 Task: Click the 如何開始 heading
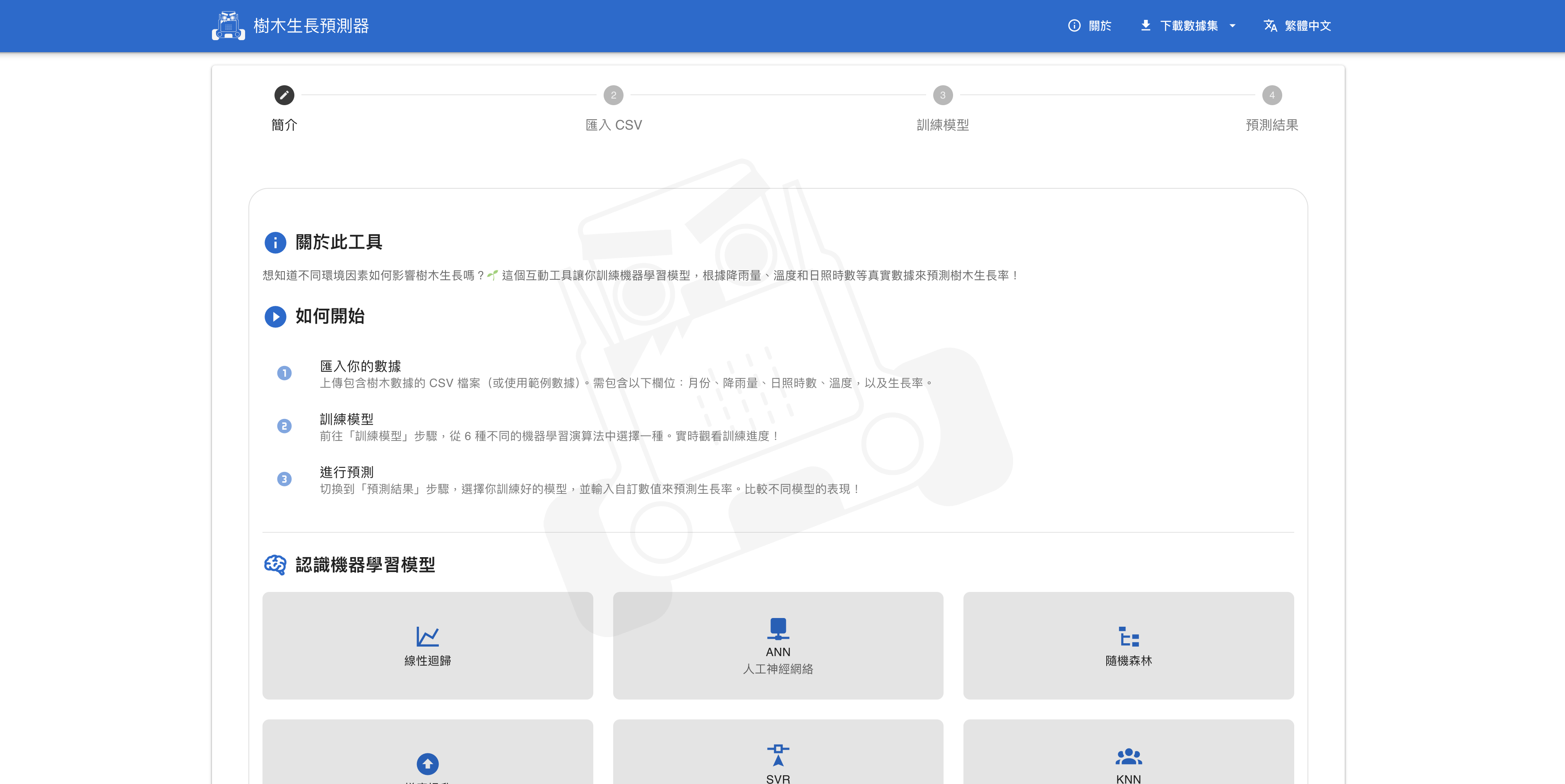click(x=330, y=316)
